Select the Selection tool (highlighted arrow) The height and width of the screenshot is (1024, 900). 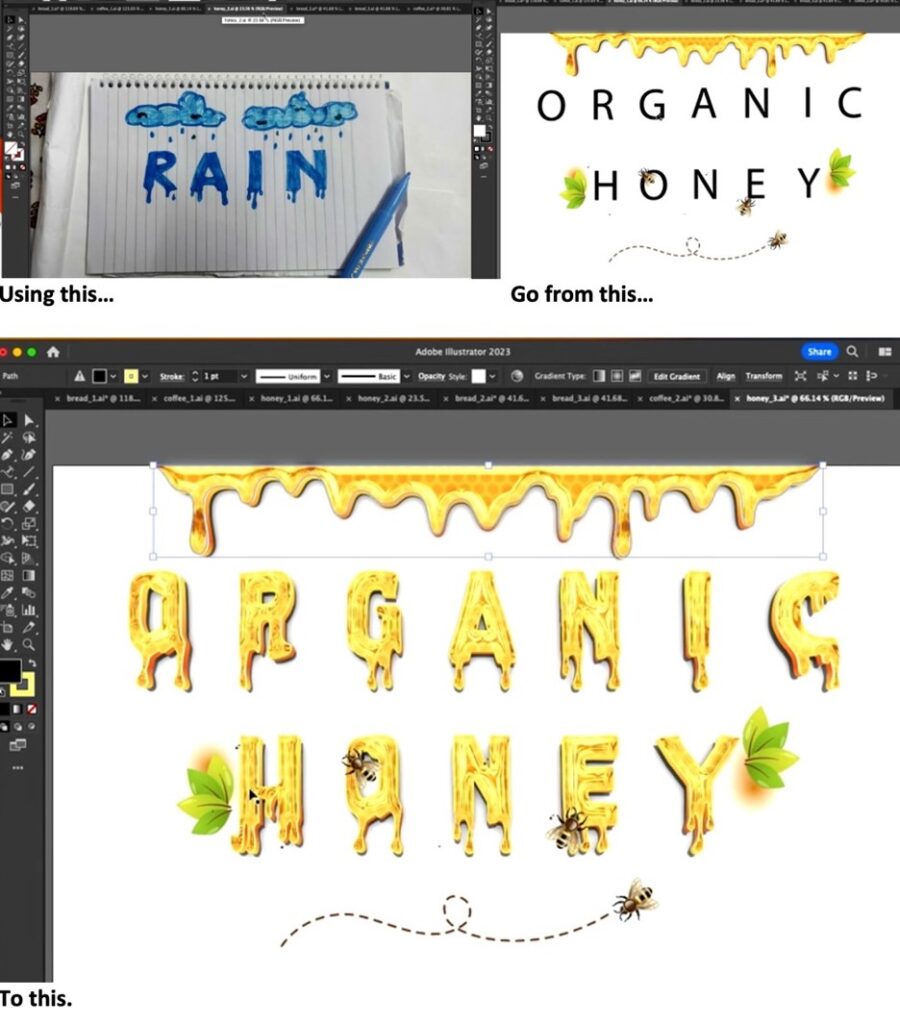pos(8,420)
